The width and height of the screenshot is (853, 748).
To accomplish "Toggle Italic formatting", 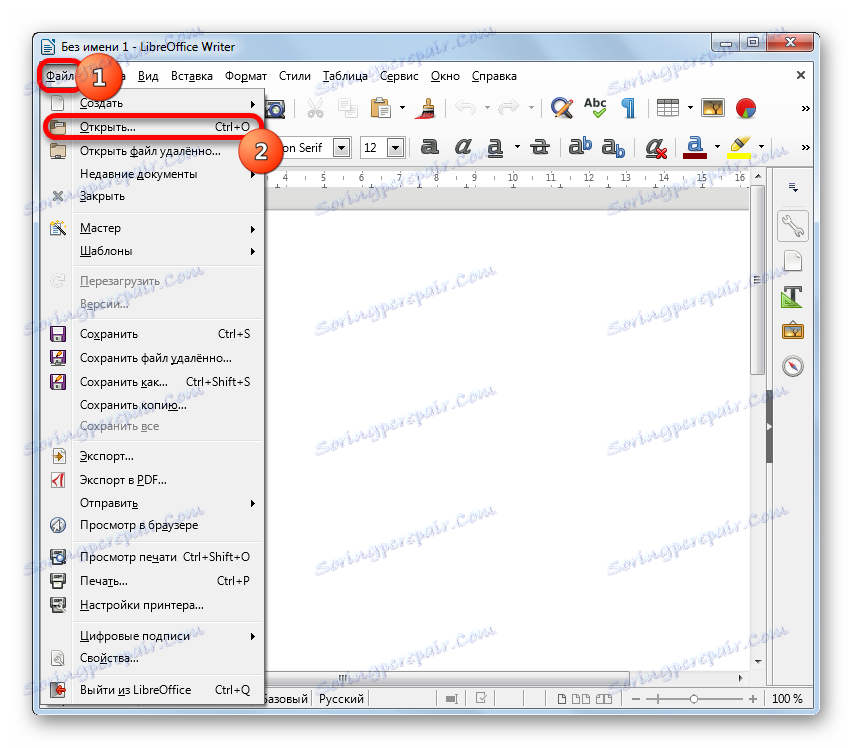I will (x=463, y=147).
